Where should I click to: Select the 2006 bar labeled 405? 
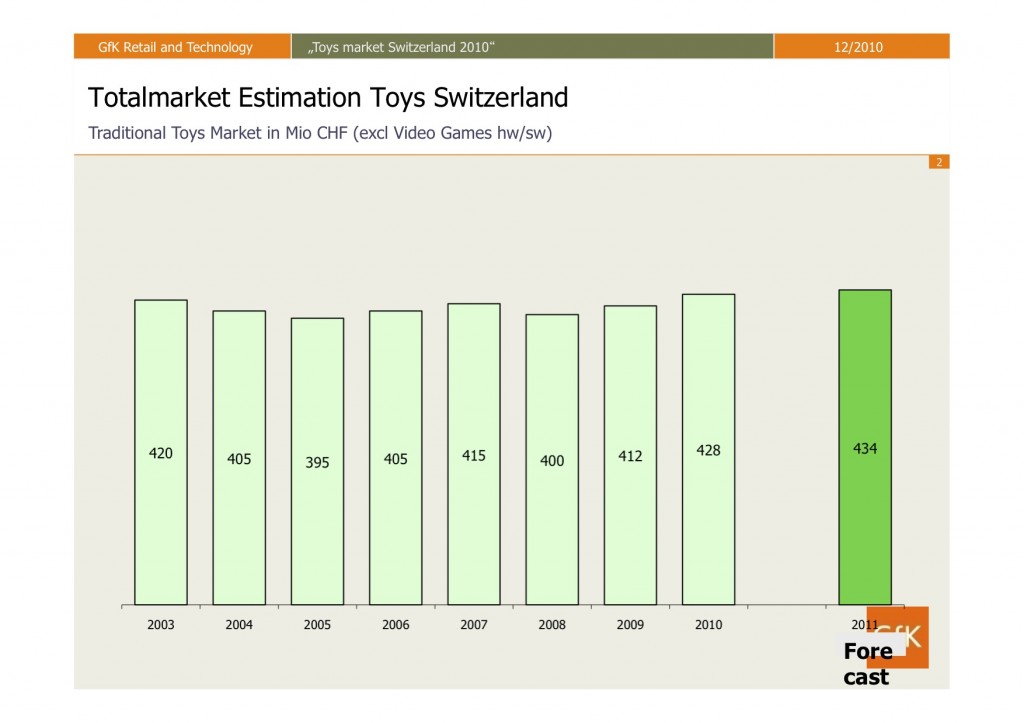point(396,457)
